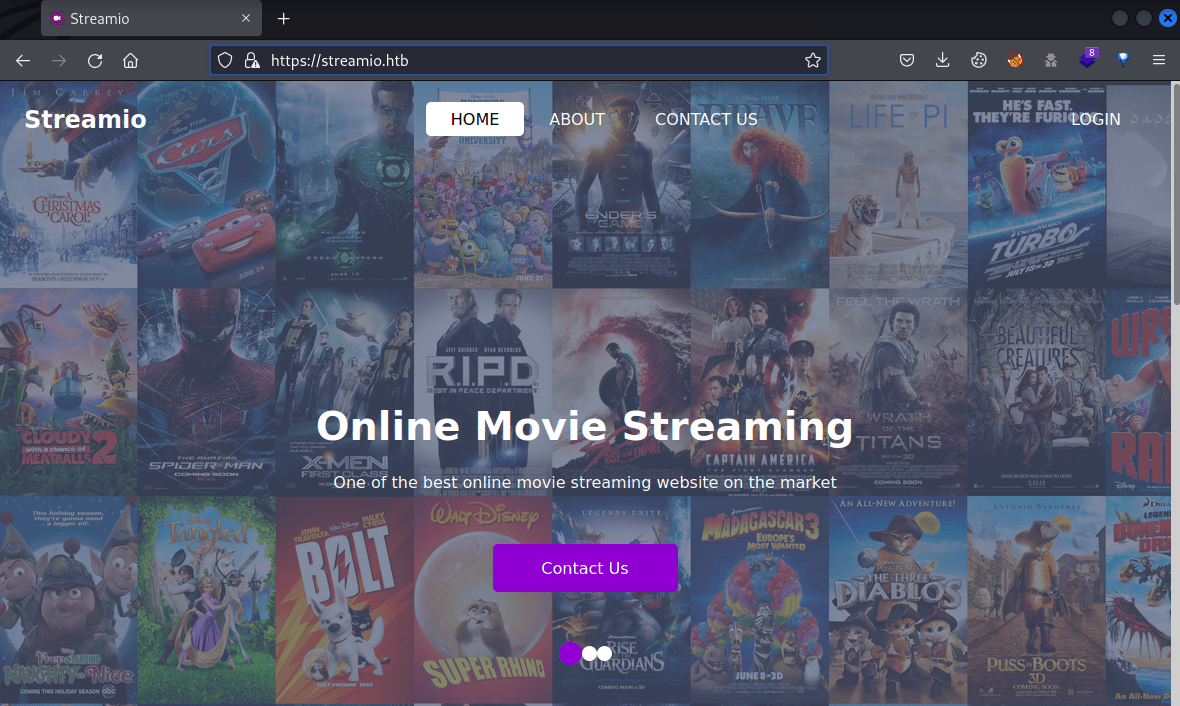Click the window minimize button
Image resolution: width=1180 pixels, height=706 pixels.
point(1120,18)
